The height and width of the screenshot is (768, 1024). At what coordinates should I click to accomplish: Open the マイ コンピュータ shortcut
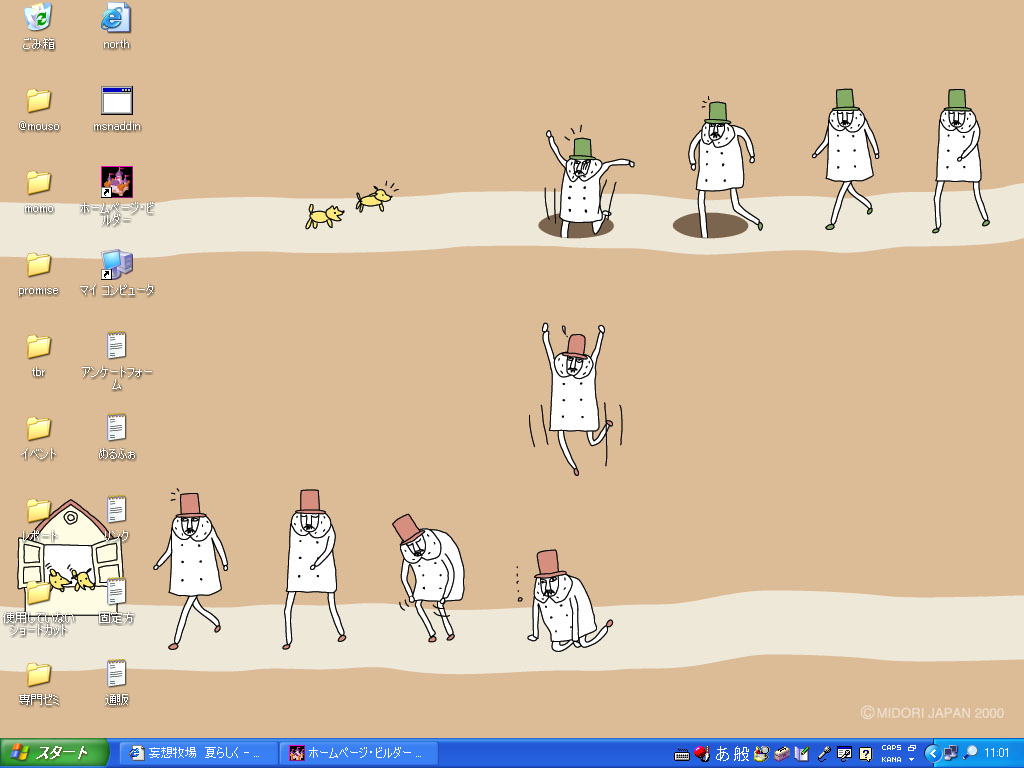click(117, 274)
